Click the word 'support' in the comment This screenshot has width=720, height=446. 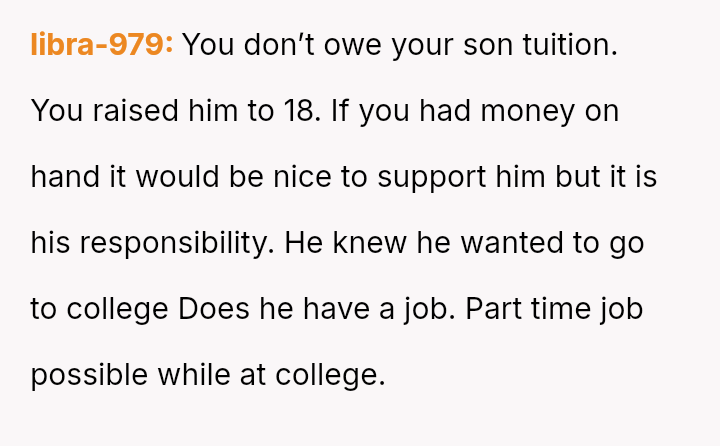(x=432, y=178)
